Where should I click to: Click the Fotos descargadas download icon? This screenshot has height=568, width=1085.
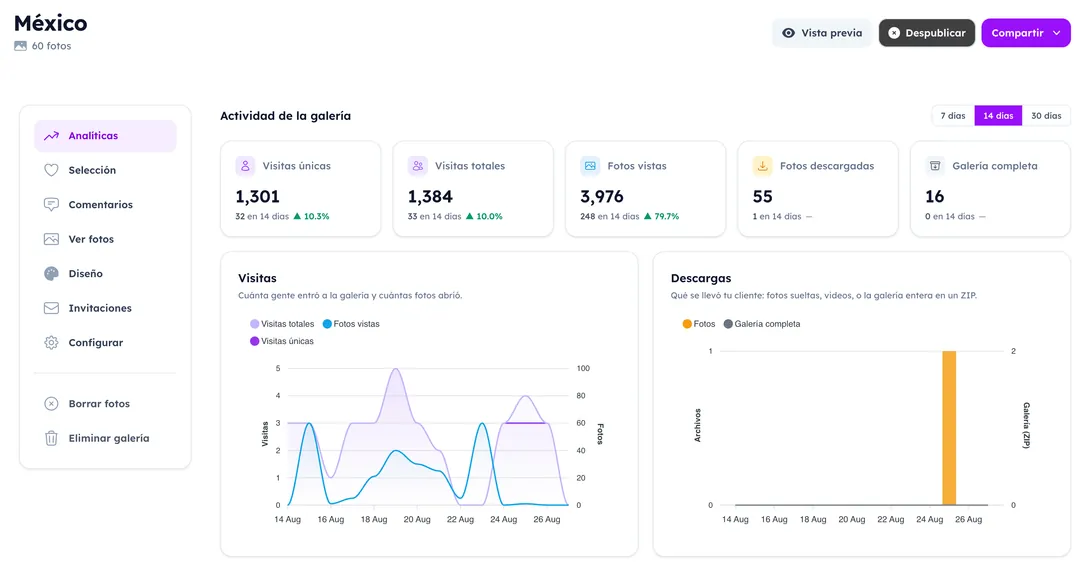[762, 166]
